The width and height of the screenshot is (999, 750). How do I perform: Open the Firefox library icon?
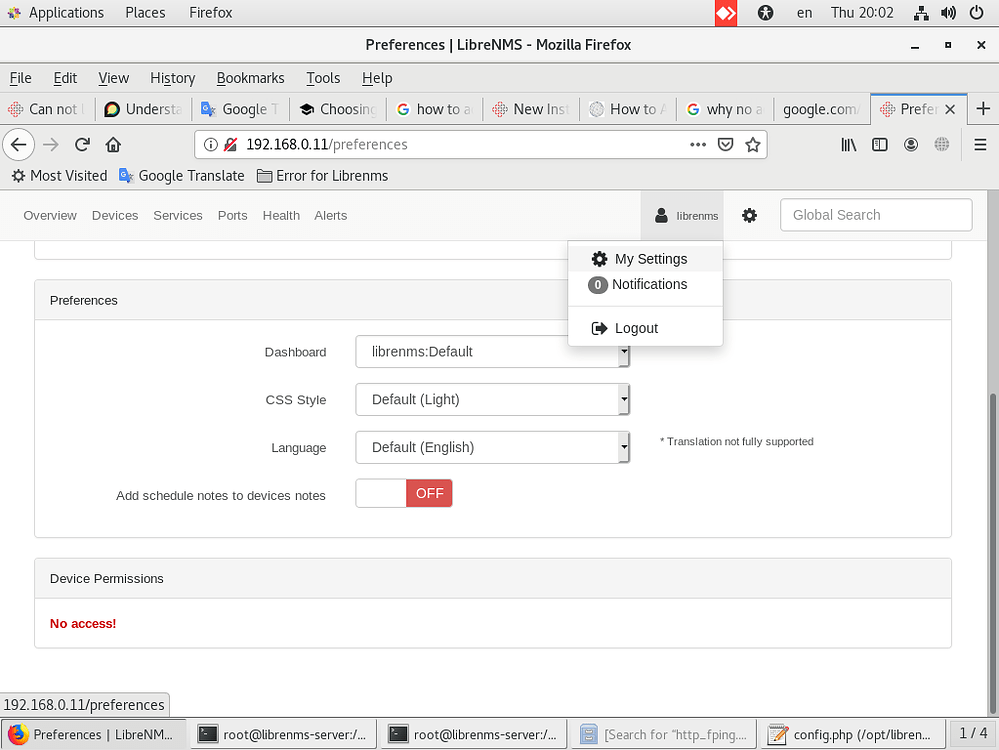point(847,144)
